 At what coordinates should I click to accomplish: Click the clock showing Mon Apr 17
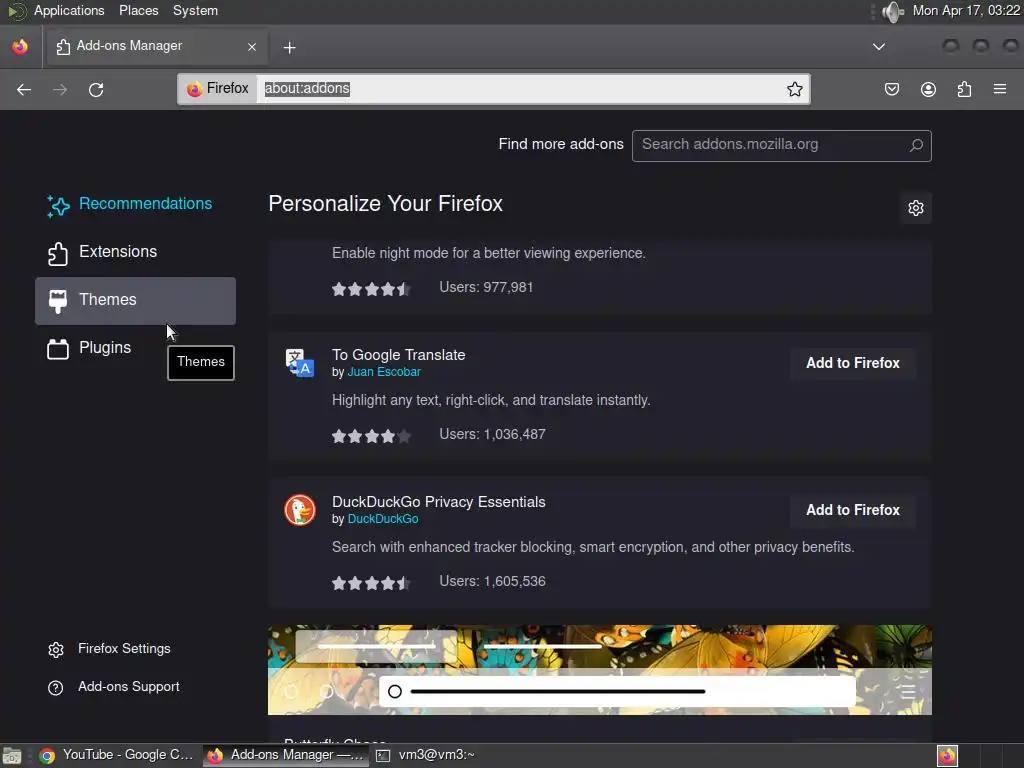[966, 10]
